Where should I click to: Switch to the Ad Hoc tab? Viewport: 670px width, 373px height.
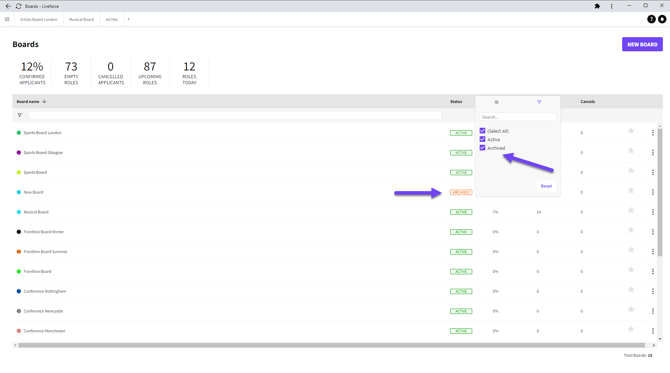112,19
